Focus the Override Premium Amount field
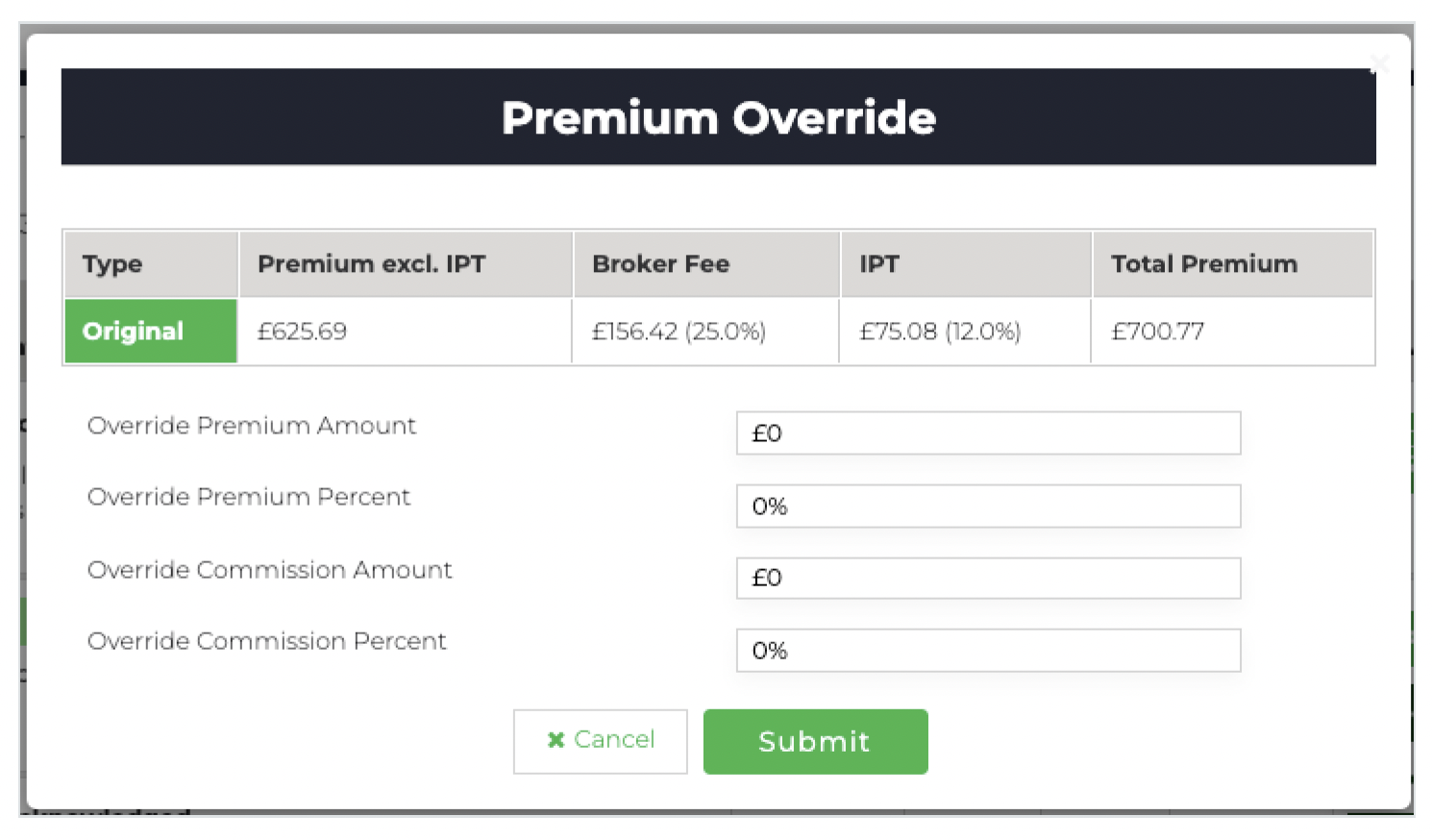The height and width of the screenshot is (840, 1432). point(988,433)
